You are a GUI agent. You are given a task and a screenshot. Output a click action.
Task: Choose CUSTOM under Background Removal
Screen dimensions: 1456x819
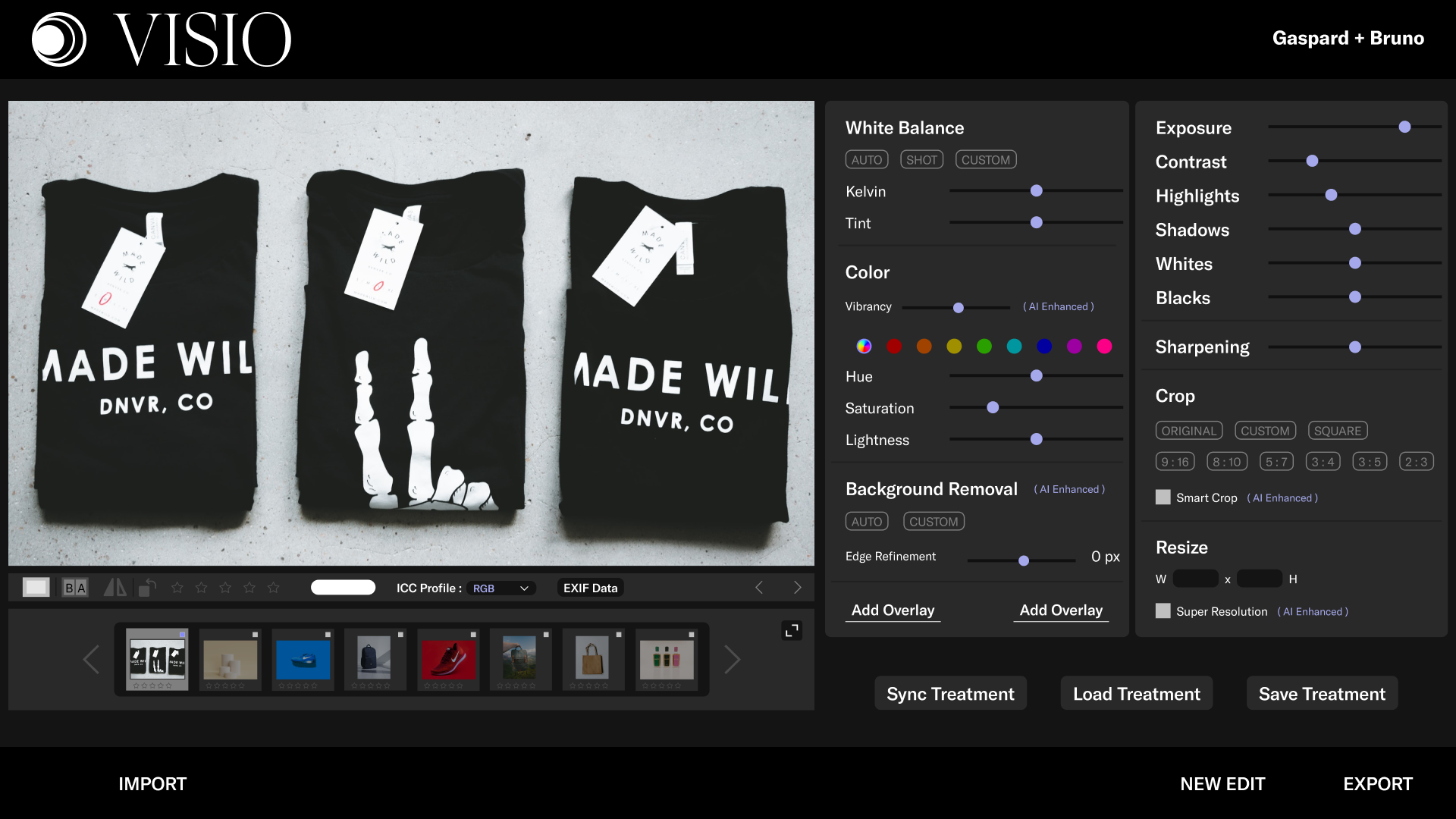point(934,522)
